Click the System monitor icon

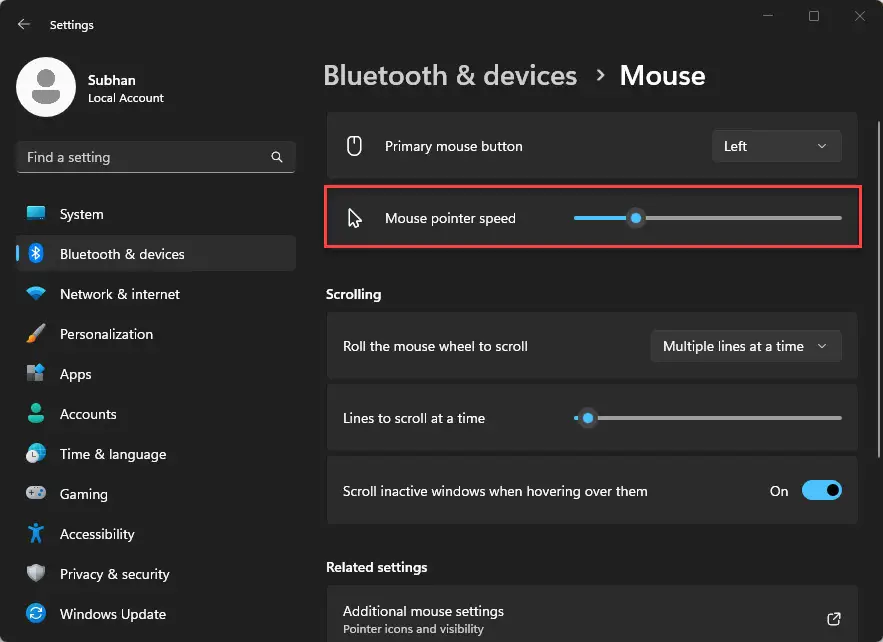36,213
